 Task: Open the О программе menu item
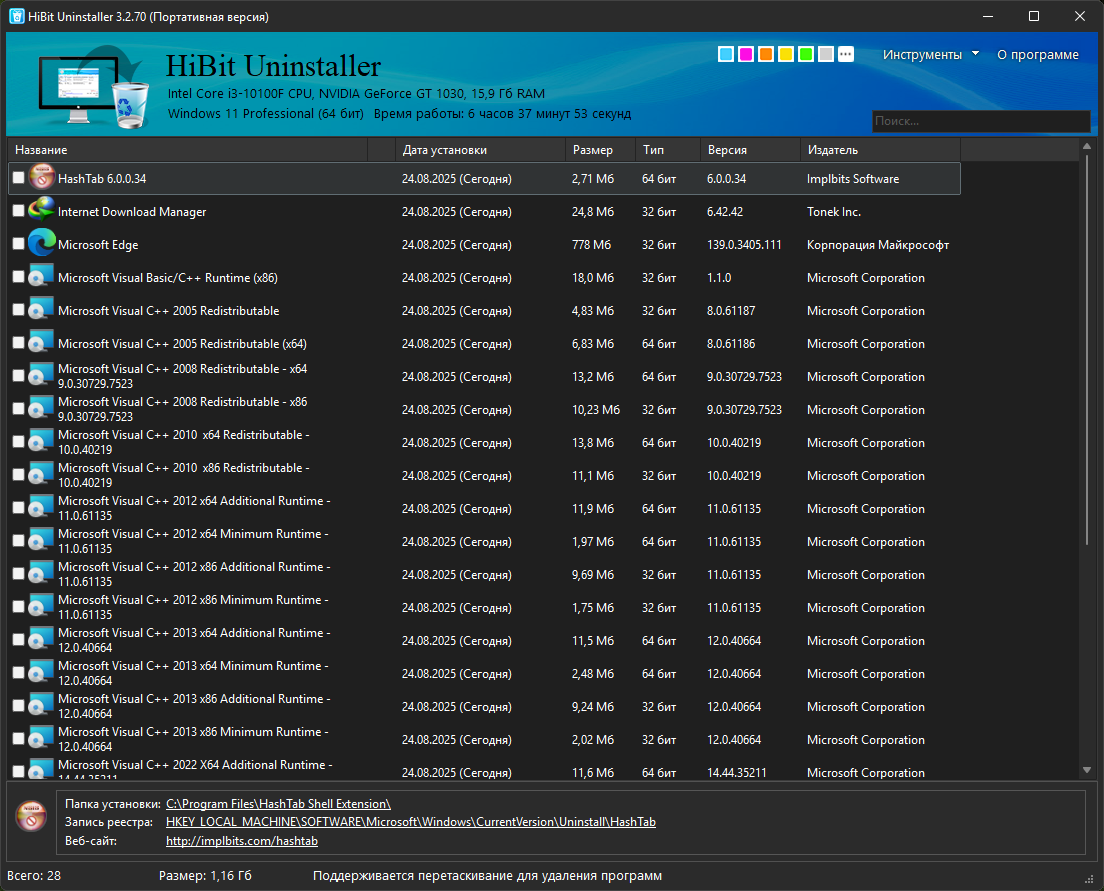[x=1038, y=55]
